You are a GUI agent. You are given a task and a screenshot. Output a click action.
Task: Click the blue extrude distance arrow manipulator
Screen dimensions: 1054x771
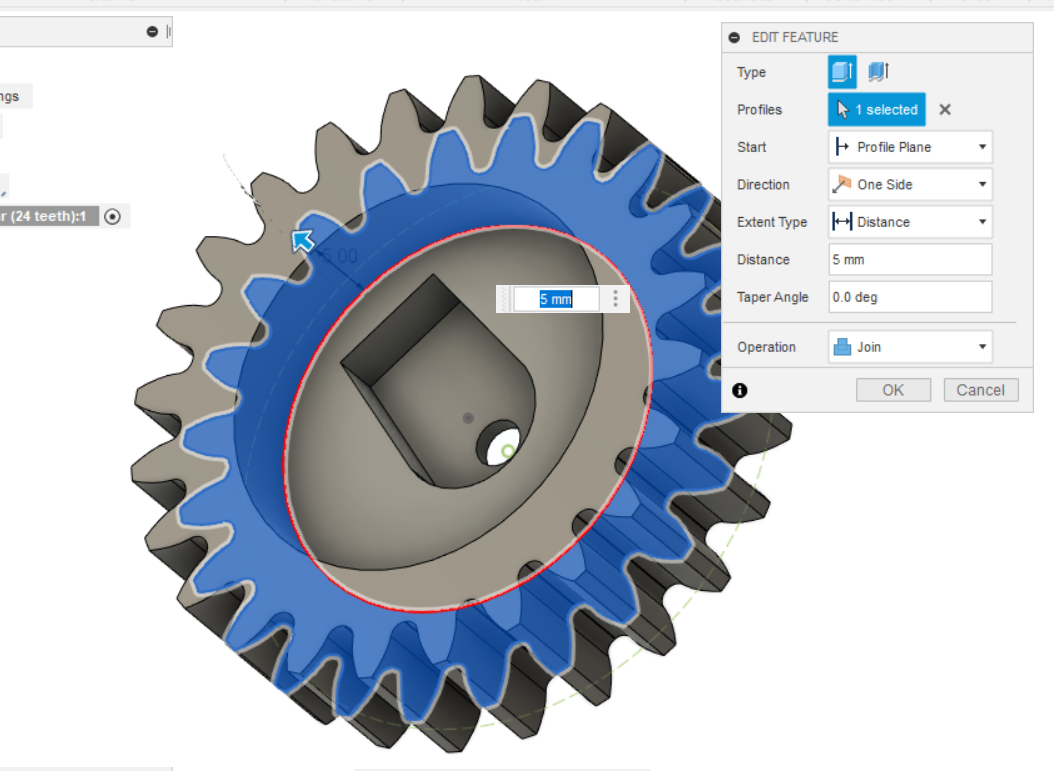point(302,240)
